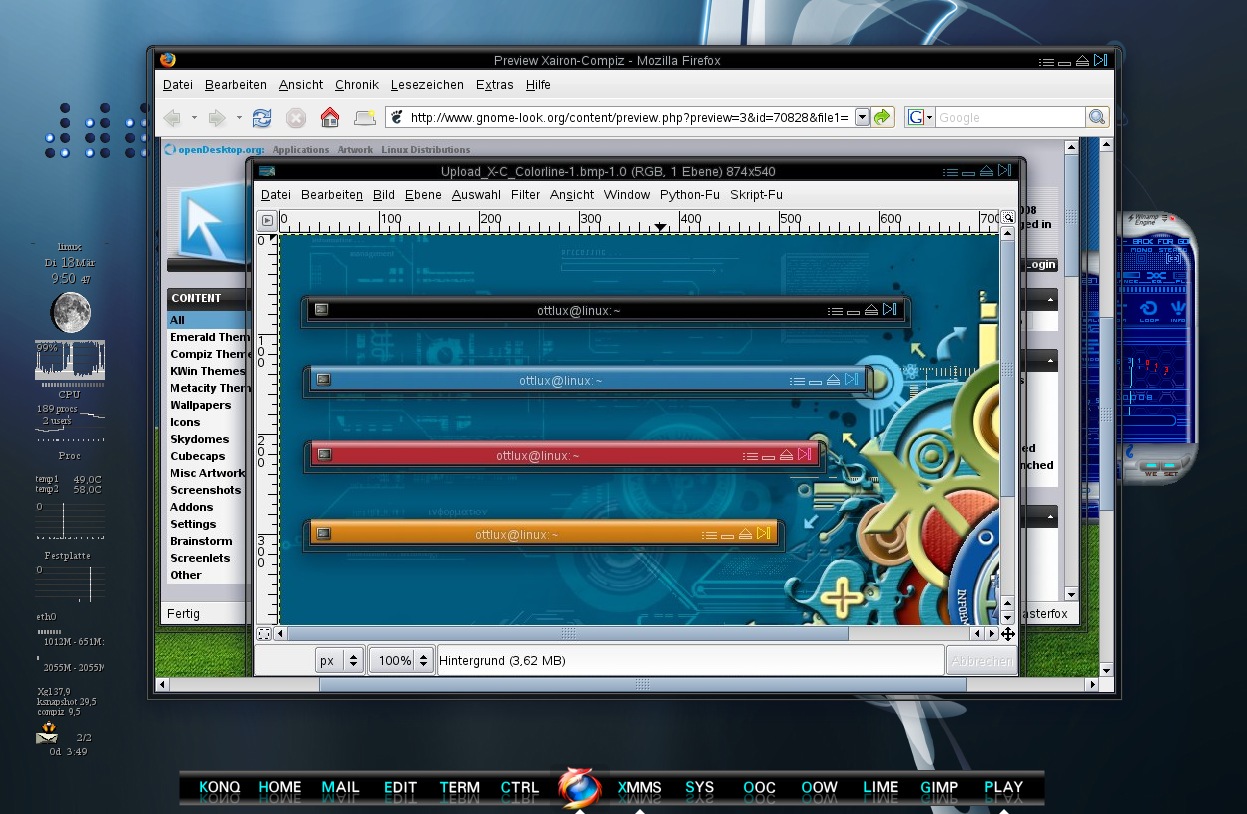The height and width of the screenshot is (814, 1247).
Task: Open the Firefox Extras menu
Action: click(495, 85)
